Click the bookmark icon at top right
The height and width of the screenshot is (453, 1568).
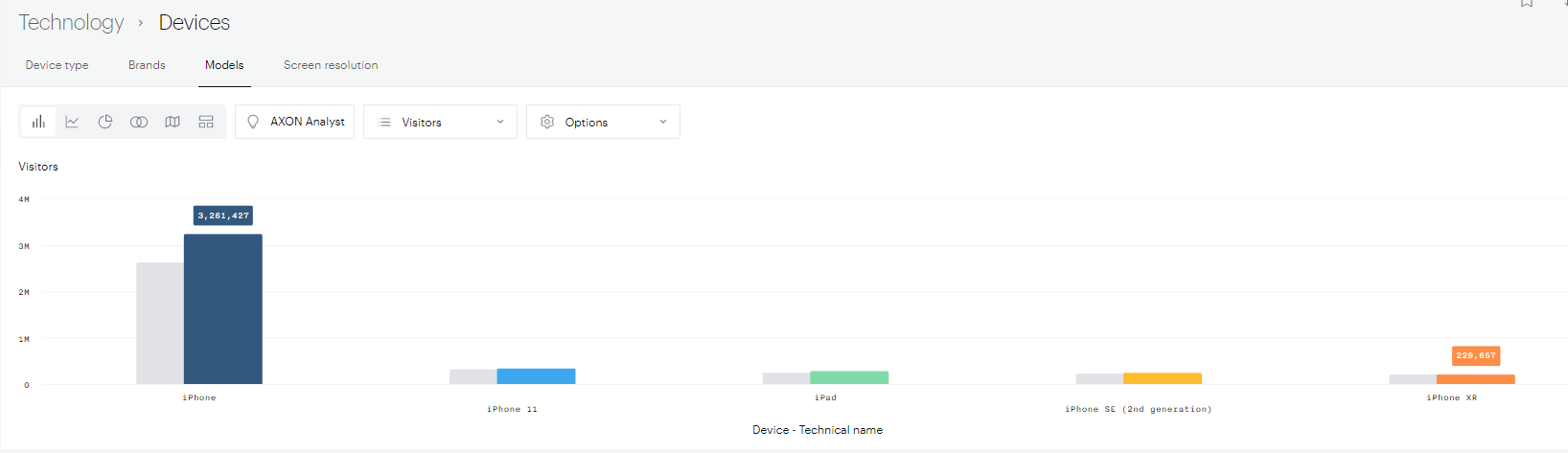[1527, 4]
